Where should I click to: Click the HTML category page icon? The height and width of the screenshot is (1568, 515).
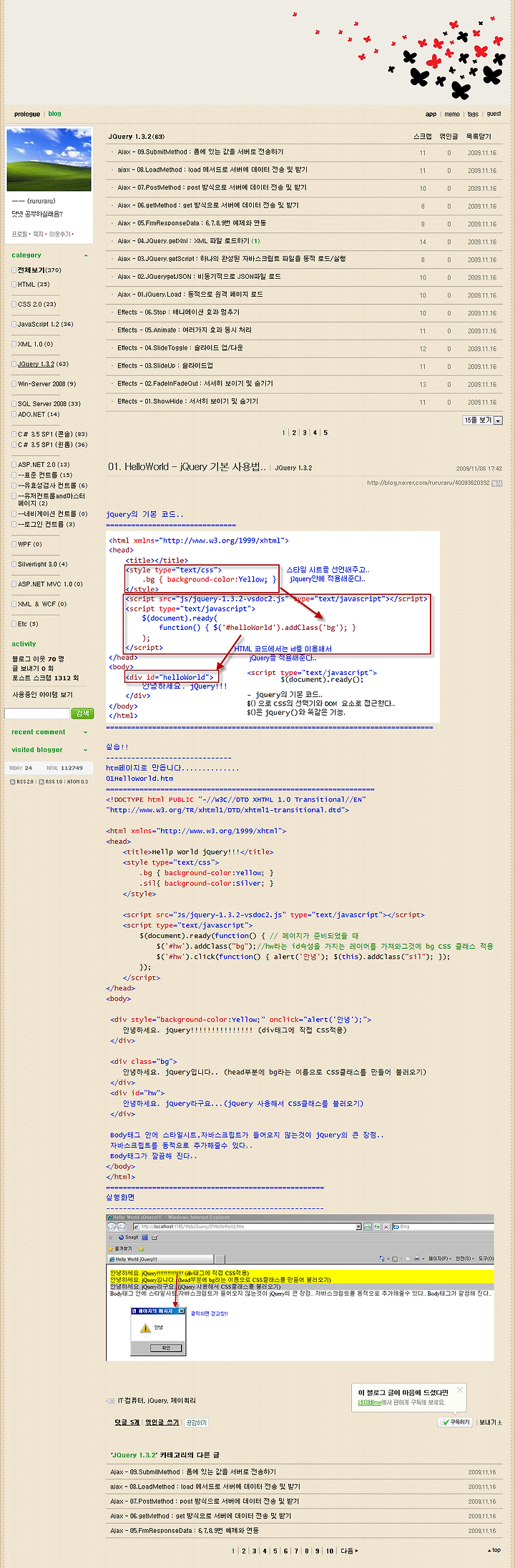click(x=14, y=285)
